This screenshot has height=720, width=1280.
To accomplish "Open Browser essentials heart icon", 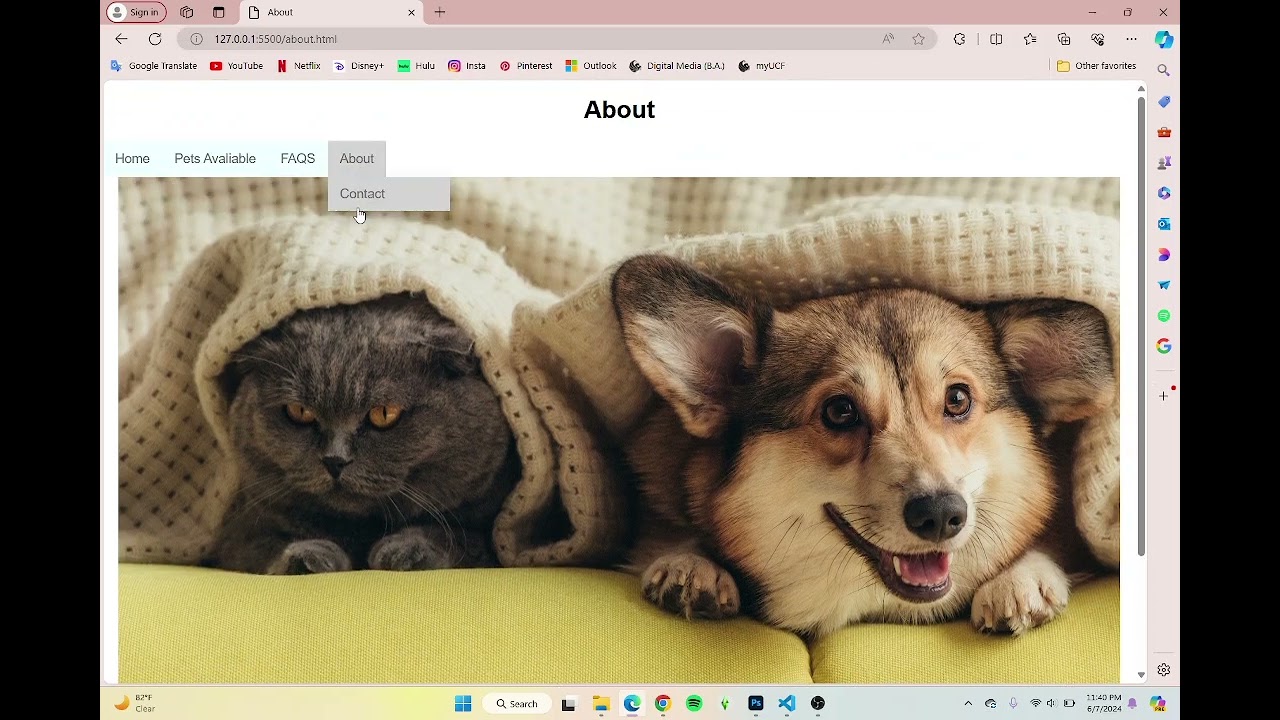I will [1098, 39].
